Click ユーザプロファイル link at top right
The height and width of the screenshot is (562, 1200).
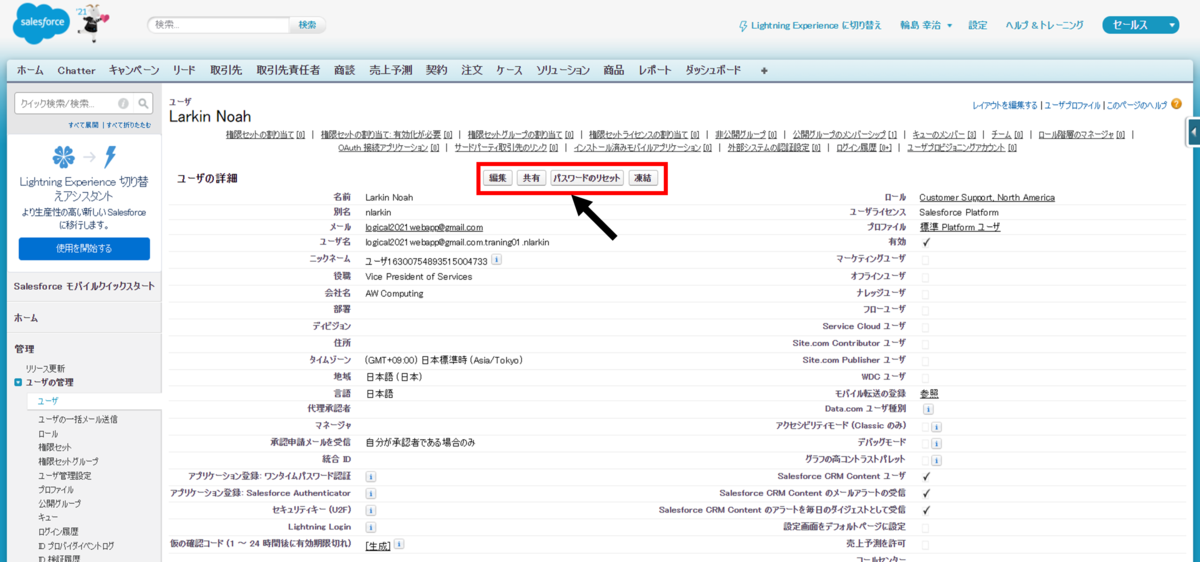(x=1072, y=104)
